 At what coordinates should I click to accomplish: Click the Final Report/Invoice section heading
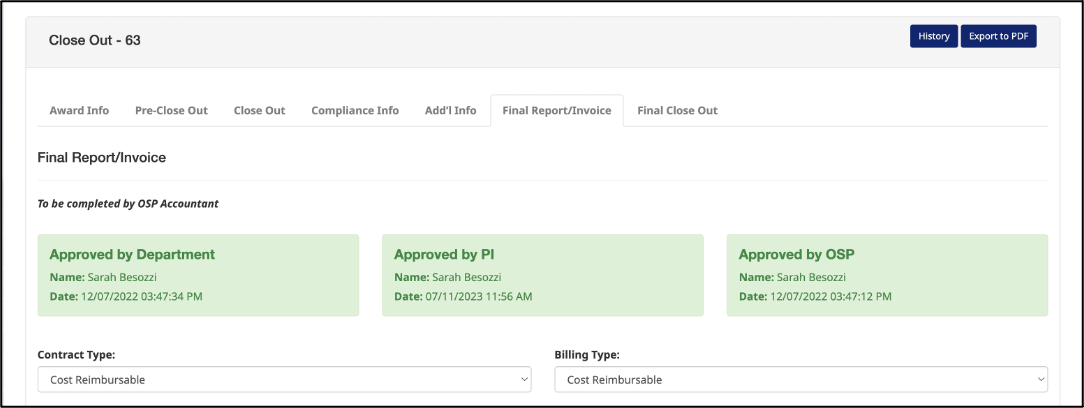click(101, 158)
